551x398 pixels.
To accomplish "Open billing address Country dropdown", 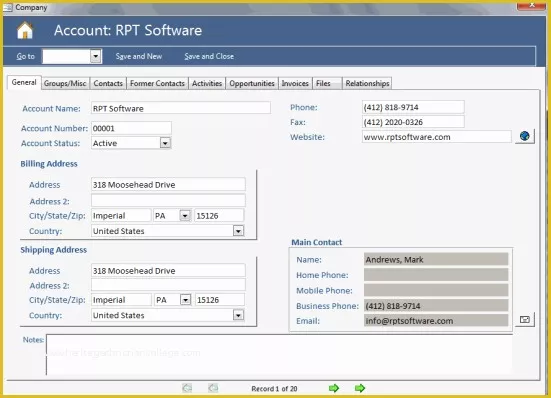I will (238, 231).
